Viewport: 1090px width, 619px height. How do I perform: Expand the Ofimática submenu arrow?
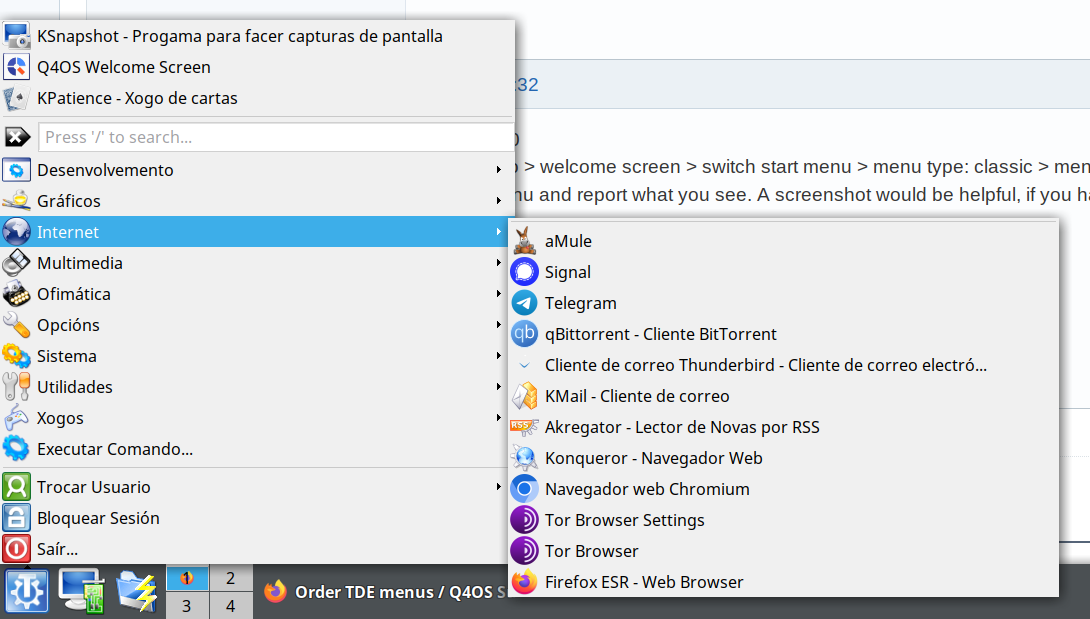[x=499, y=294]
